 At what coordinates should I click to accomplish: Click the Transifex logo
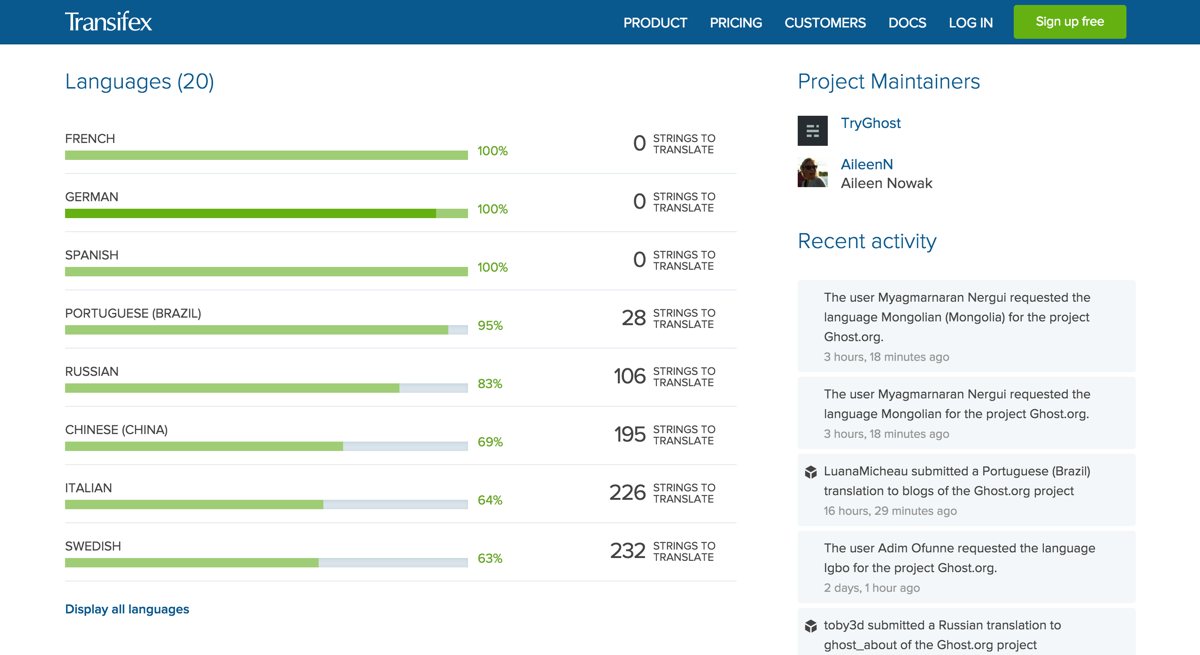108,22
